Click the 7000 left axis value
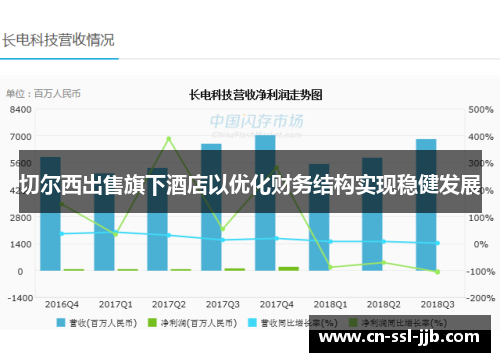 (21, 137)
